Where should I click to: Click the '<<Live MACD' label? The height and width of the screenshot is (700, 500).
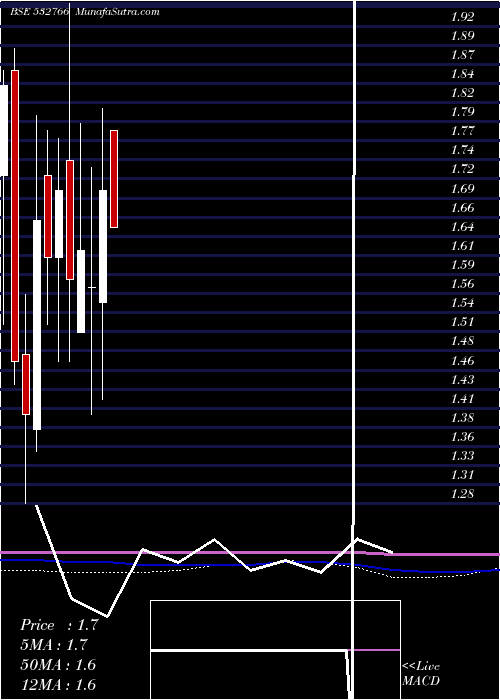point(421,673)
